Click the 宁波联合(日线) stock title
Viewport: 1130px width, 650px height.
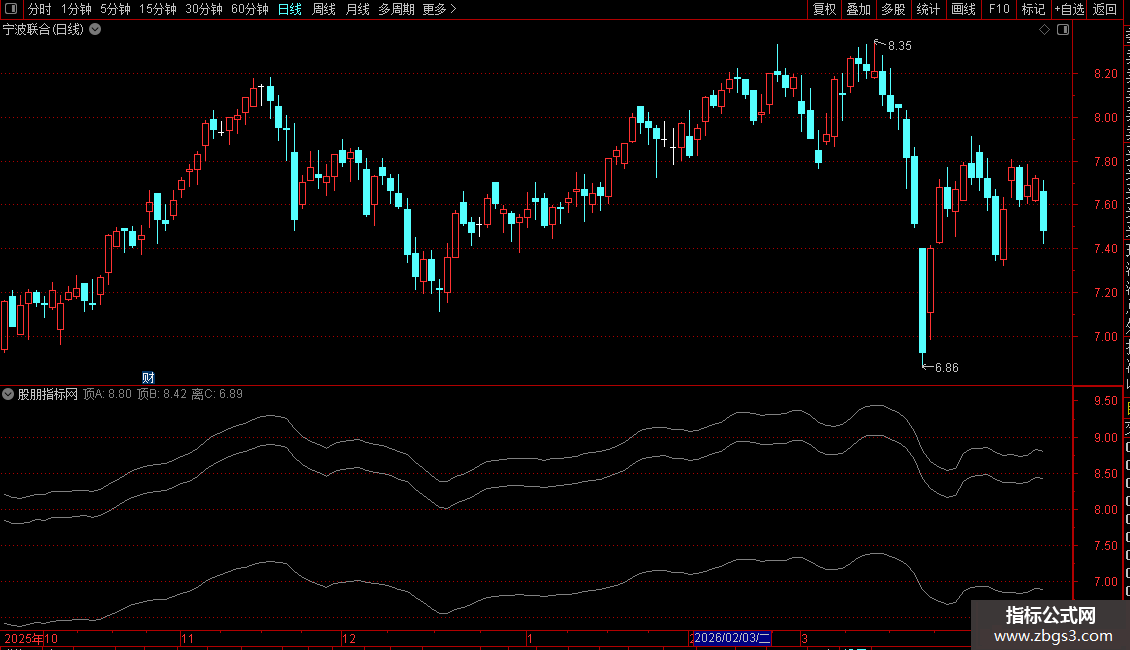click(43, 30)
